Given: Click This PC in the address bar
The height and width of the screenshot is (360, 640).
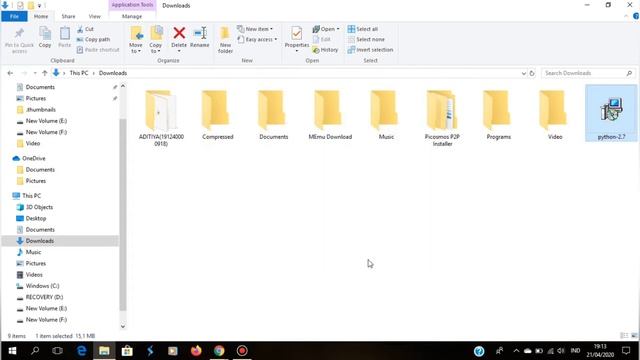Looking at the screenshot, I should pyautogui.click(x=79, y=73).
